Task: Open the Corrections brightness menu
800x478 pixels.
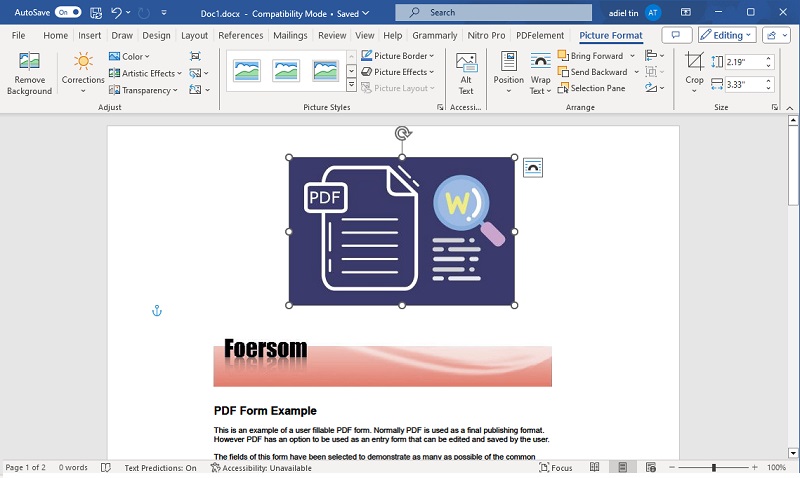Action: [83, 73]
